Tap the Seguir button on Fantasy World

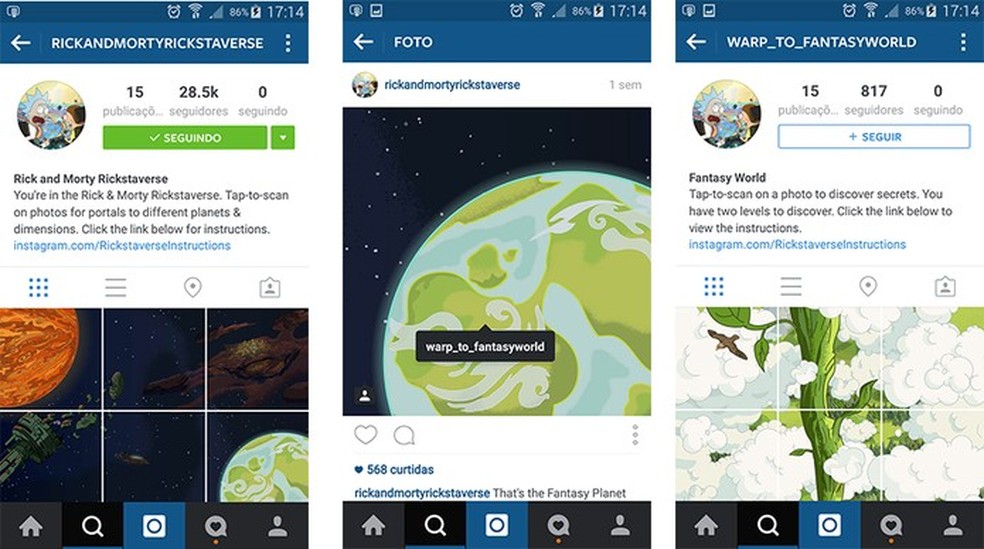[874, 137]
